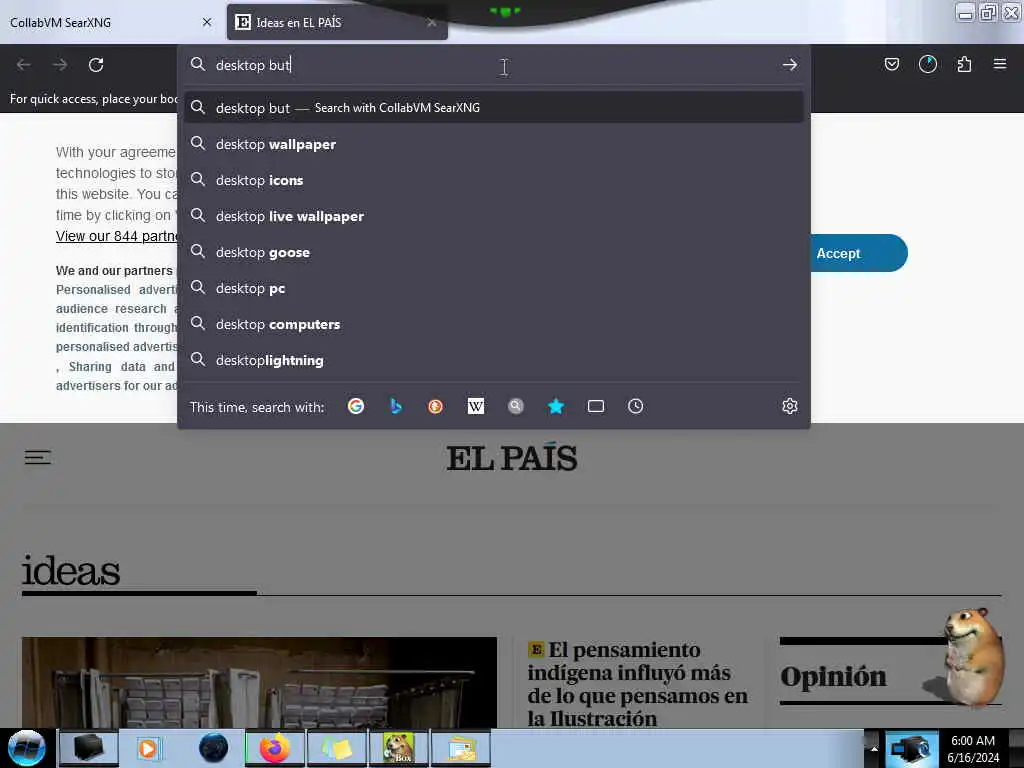Open search settings gear in dropdown
The width and height of the screenshot is (1024, 768).
[x=790, y=406]
